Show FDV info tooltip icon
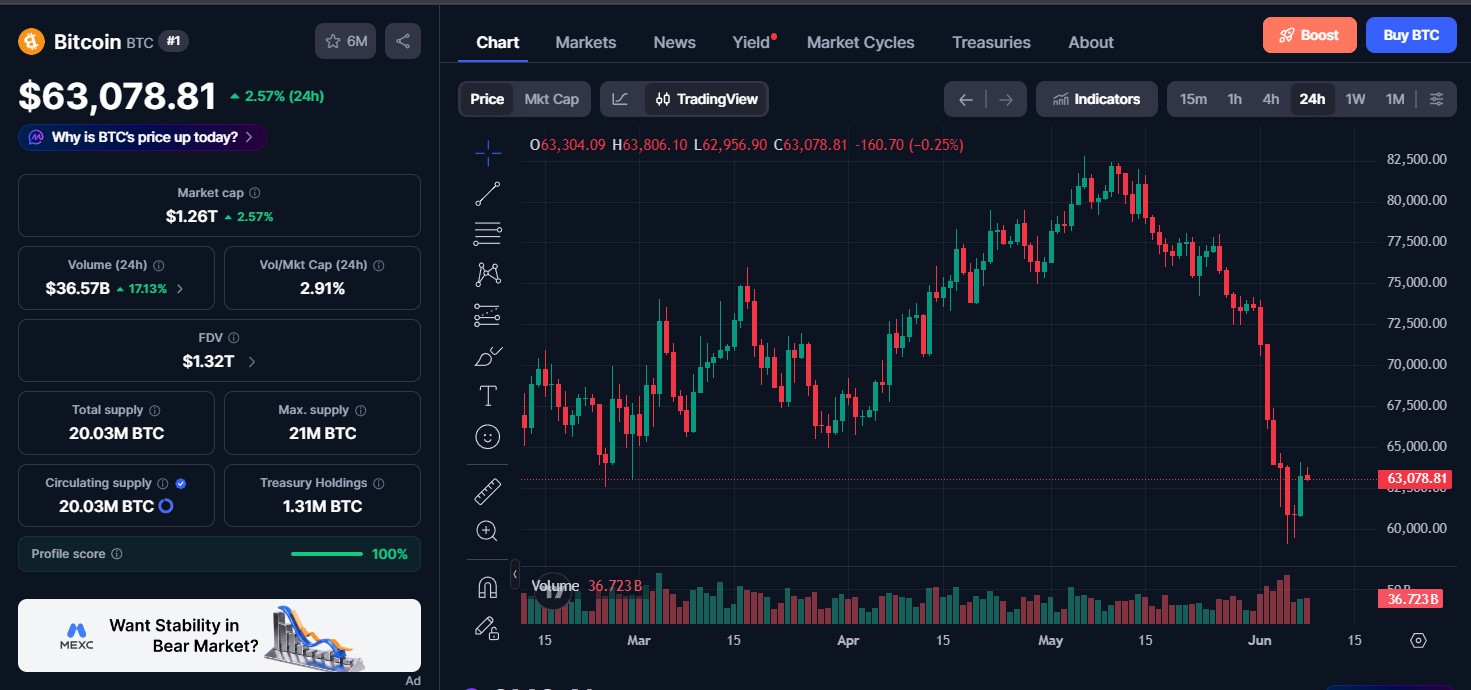This screenshot has width=1471, height=690. click(x=234, y=338)
